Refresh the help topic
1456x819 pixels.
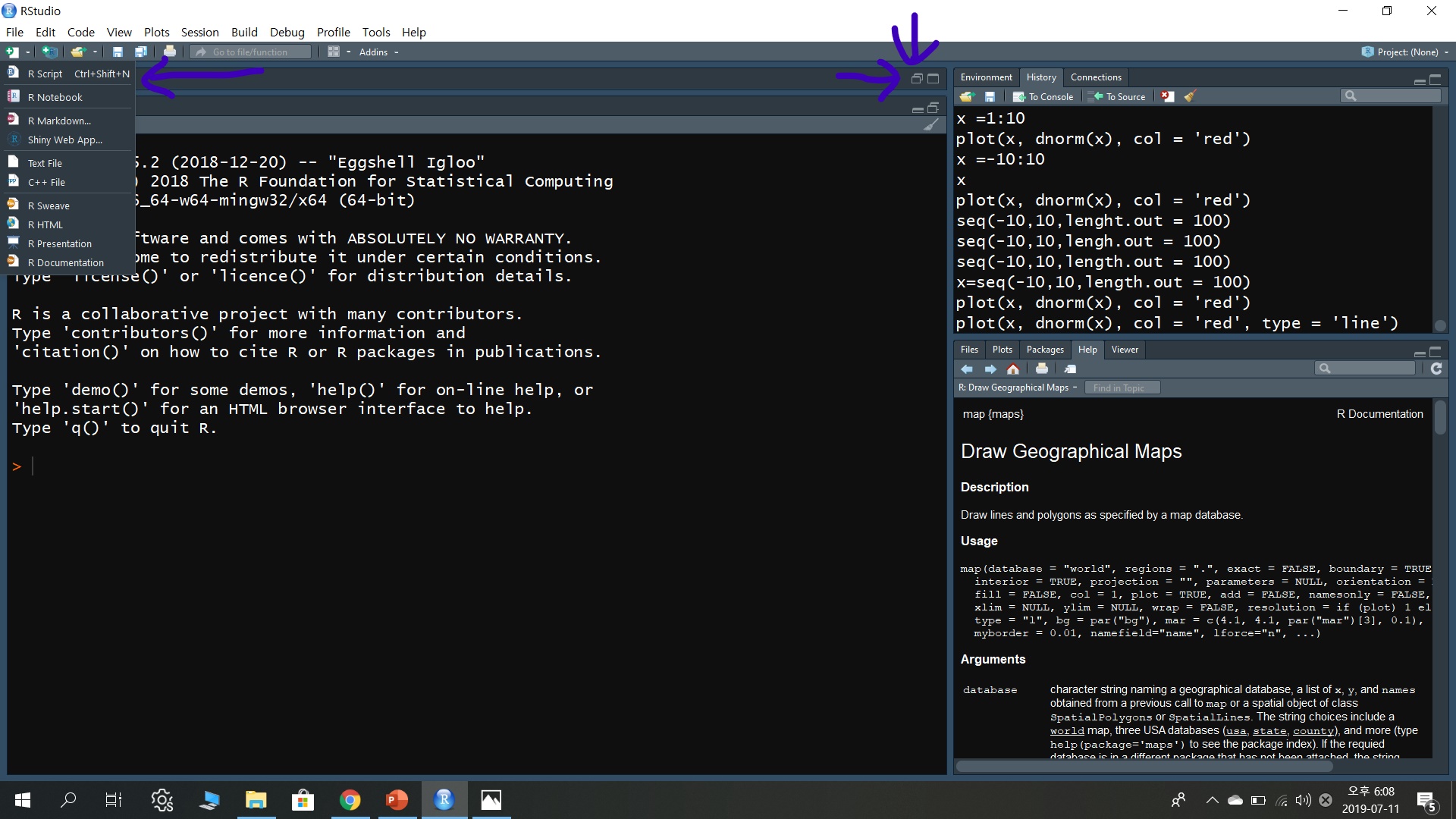coord(1436,369)
